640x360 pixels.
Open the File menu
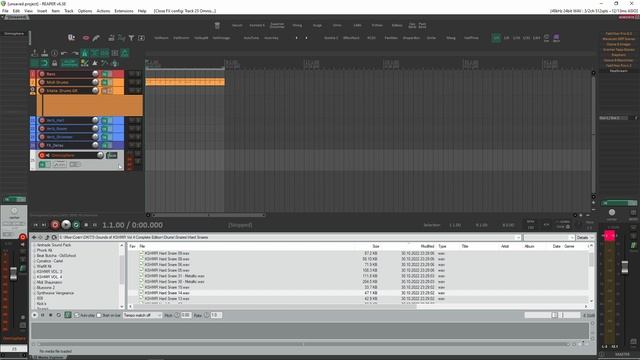tap(5, 11)
